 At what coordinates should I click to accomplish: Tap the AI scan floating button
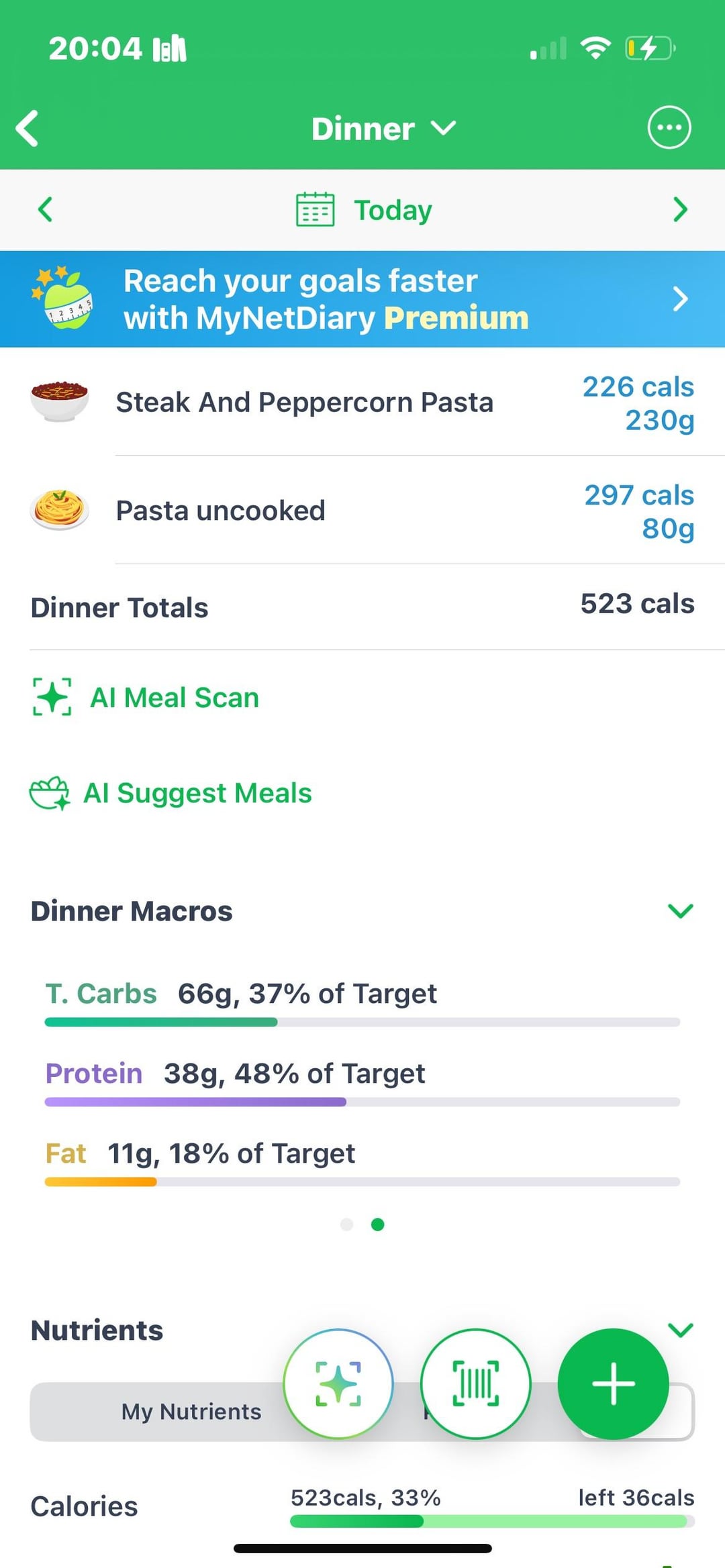[338, 1383]
